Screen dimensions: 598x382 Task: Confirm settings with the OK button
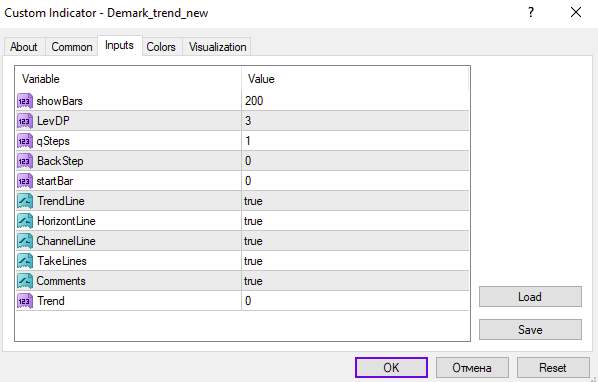point(391,368)
